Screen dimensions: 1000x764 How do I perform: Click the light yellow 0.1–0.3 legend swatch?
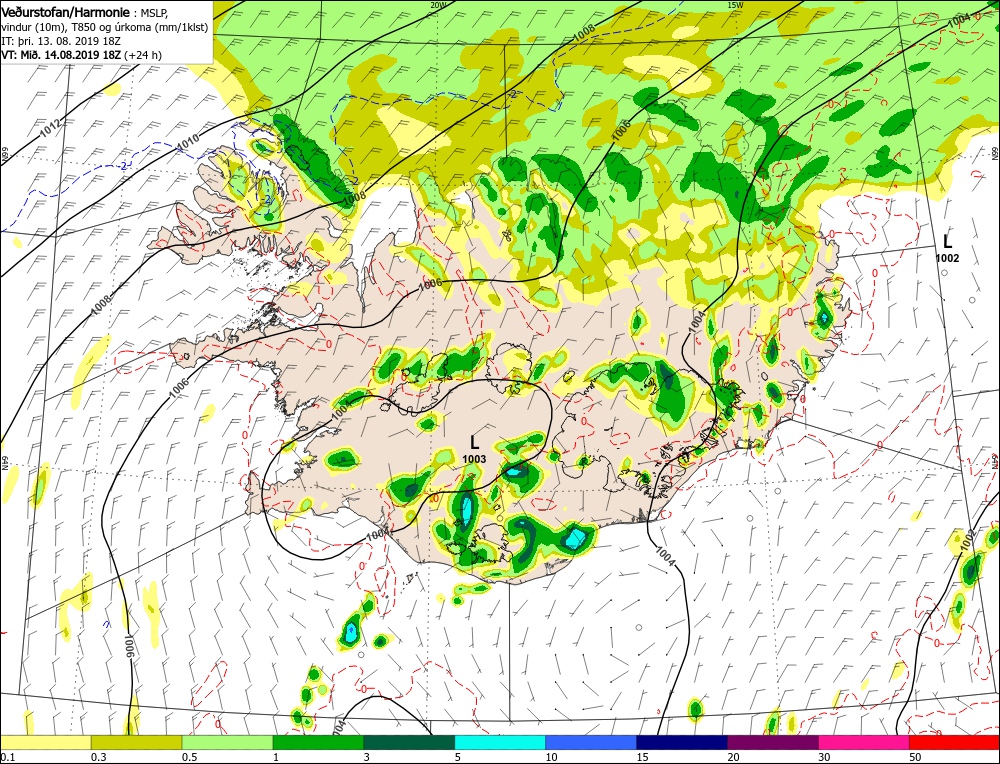[45, 742]
